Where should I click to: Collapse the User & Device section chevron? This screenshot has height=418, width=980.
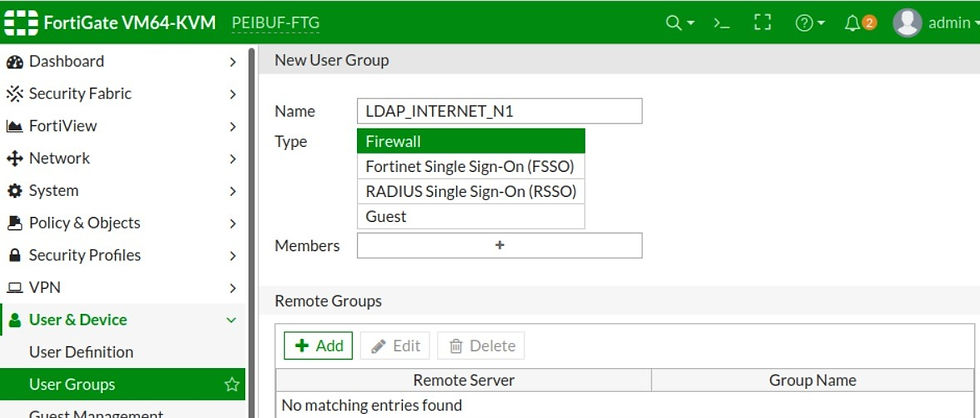tap(231, 320)
